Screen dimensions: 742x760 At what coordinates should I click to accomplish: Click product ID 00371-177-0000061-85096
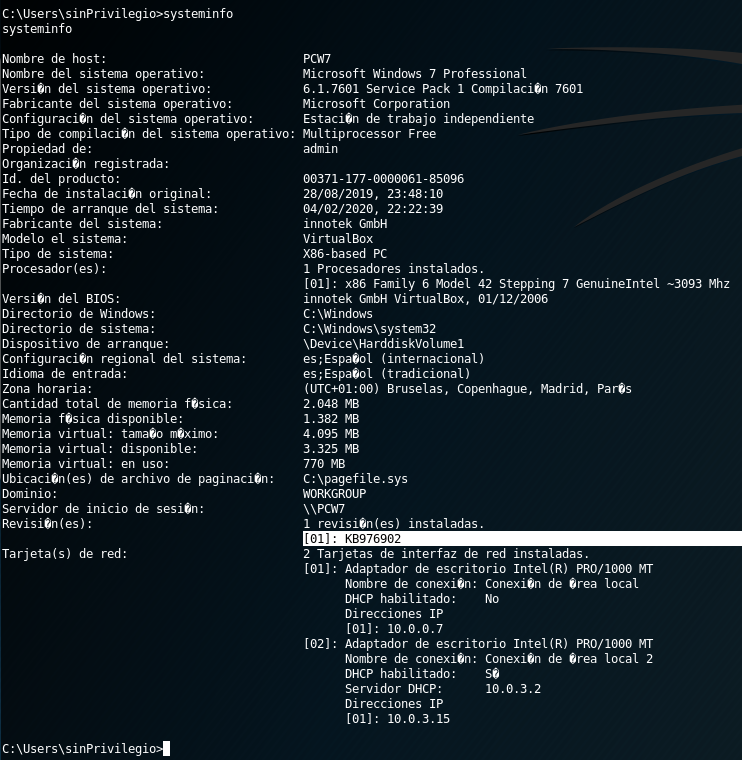point(383,179)
